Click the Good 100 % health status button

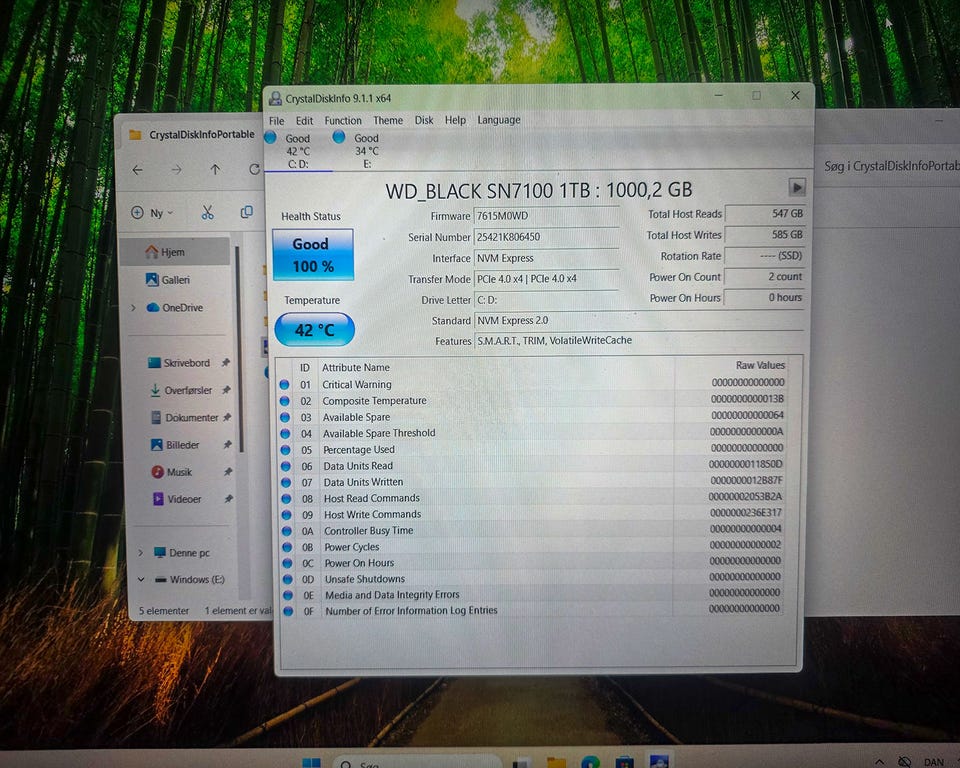coord(313,255)
